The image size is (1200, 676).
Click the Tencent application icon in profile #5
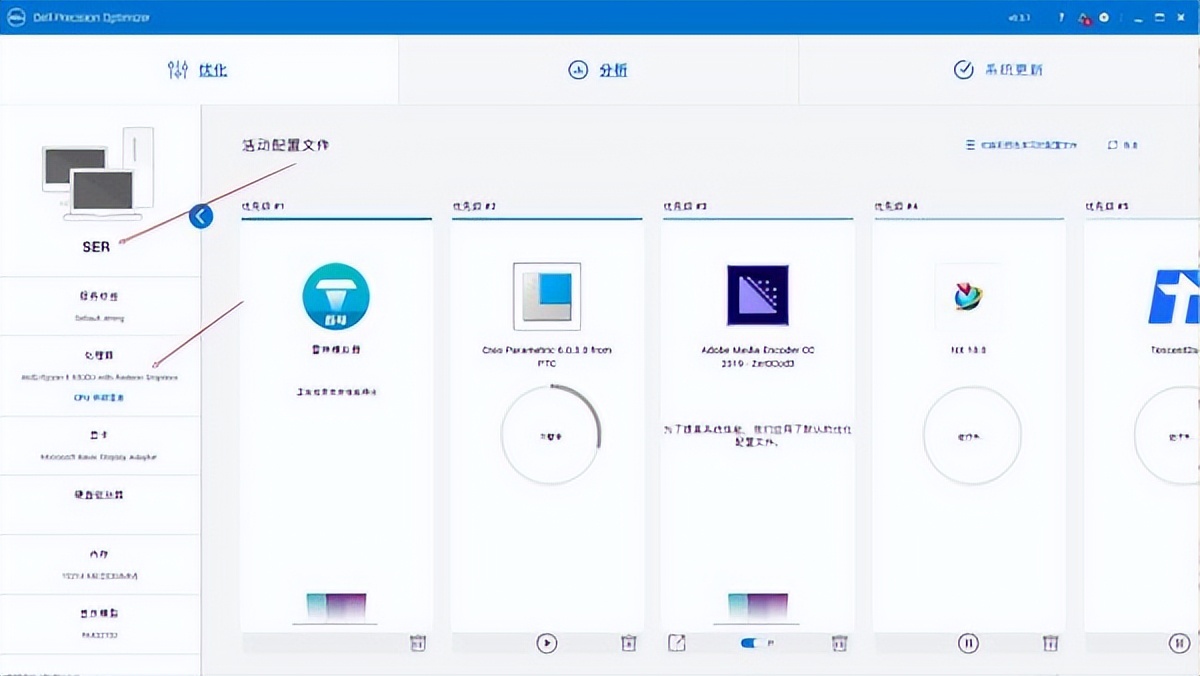click(1174, 297)
